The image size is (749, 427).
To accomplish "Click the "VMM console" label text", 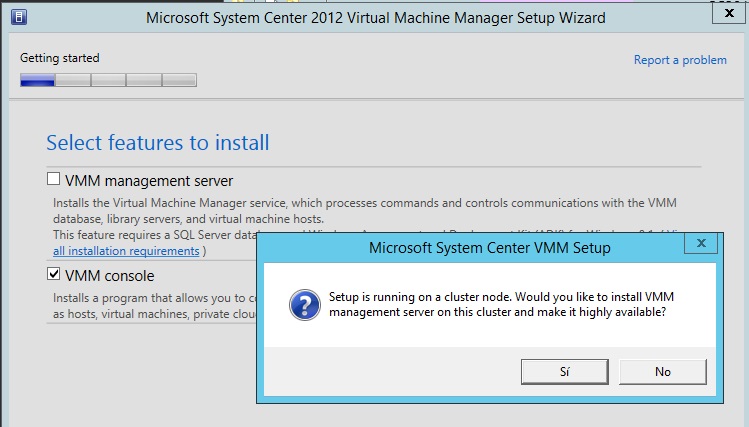I will 109,276.
